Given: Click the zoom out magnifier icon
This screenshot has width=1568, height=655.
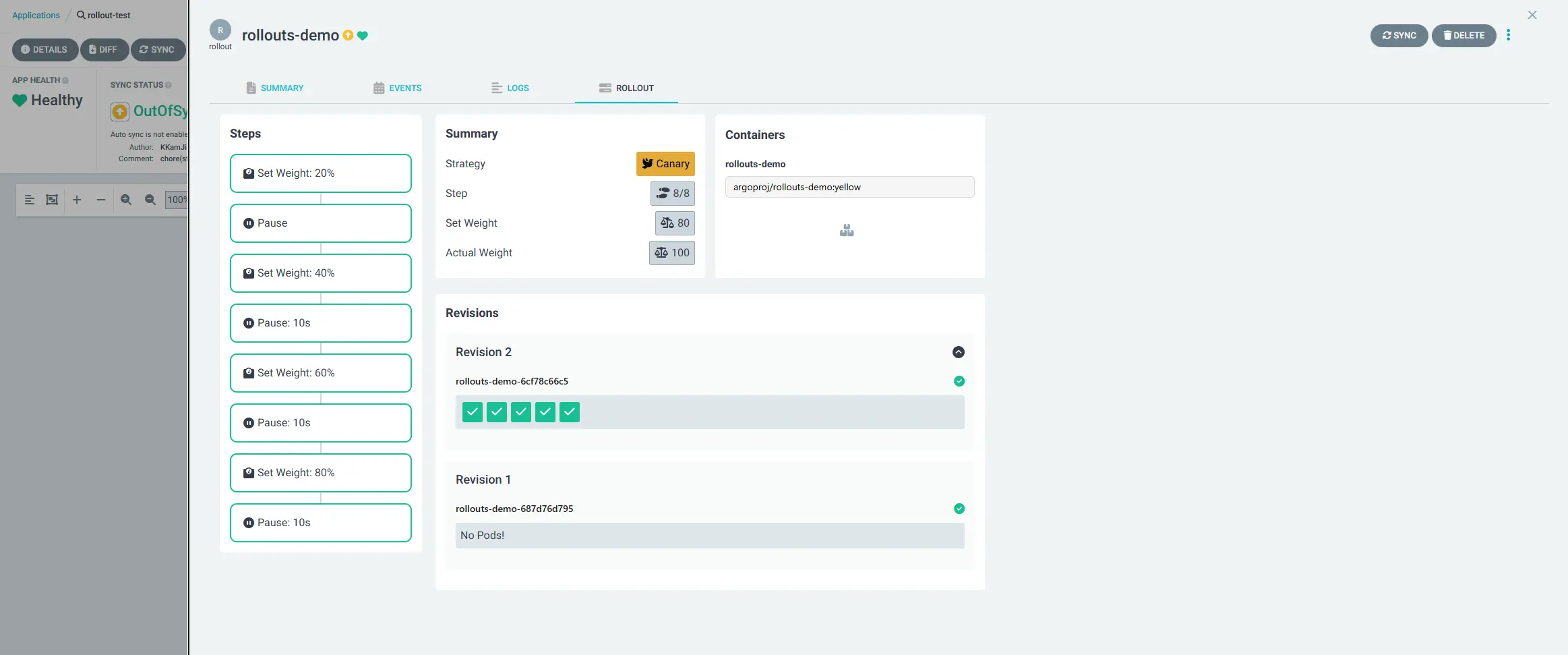Looking at the screenshot, I should [x=150, y=200].
